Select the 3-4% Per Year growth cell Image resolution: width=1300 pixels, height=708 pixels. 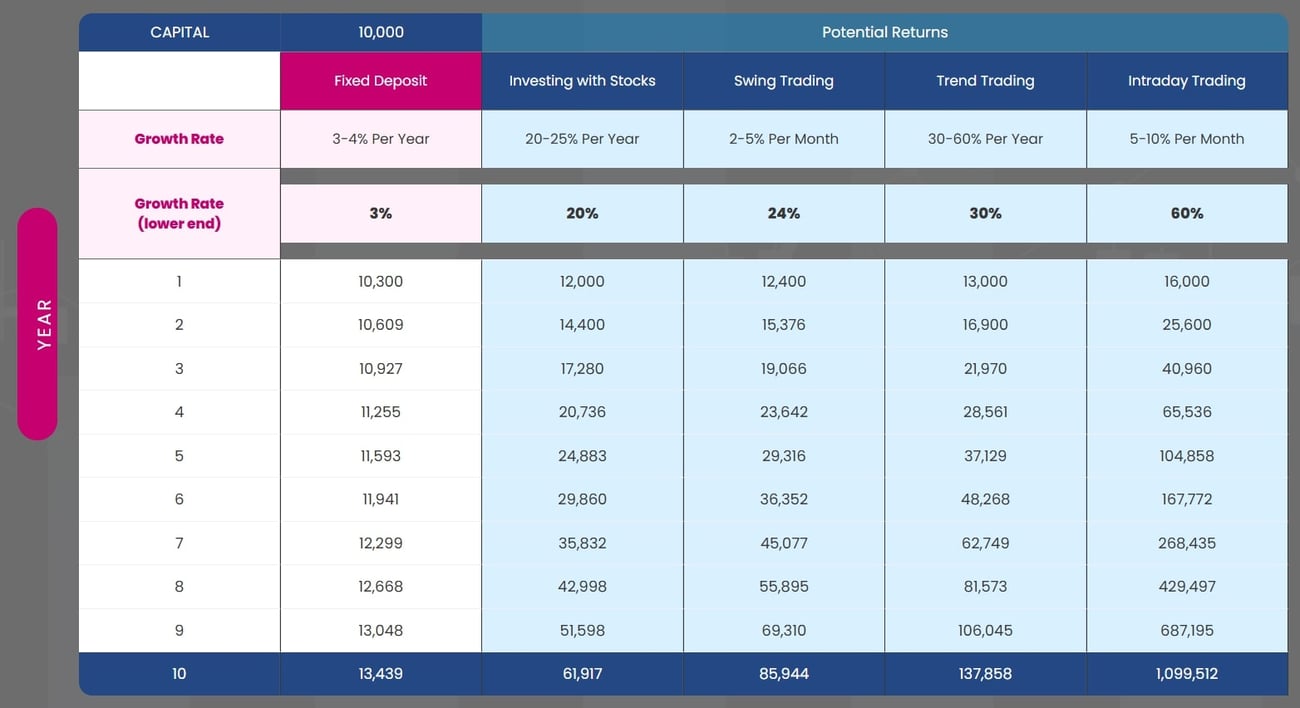click(380, 139)
